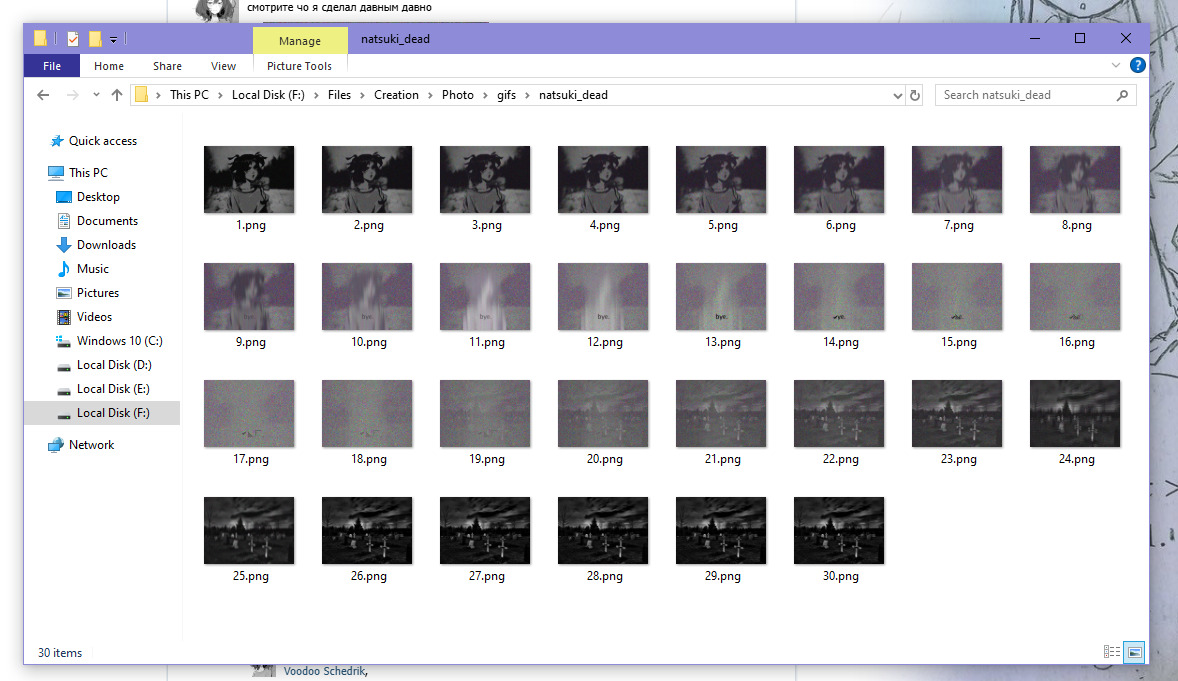Click the New folder quick access icon

tap(96, 39)
